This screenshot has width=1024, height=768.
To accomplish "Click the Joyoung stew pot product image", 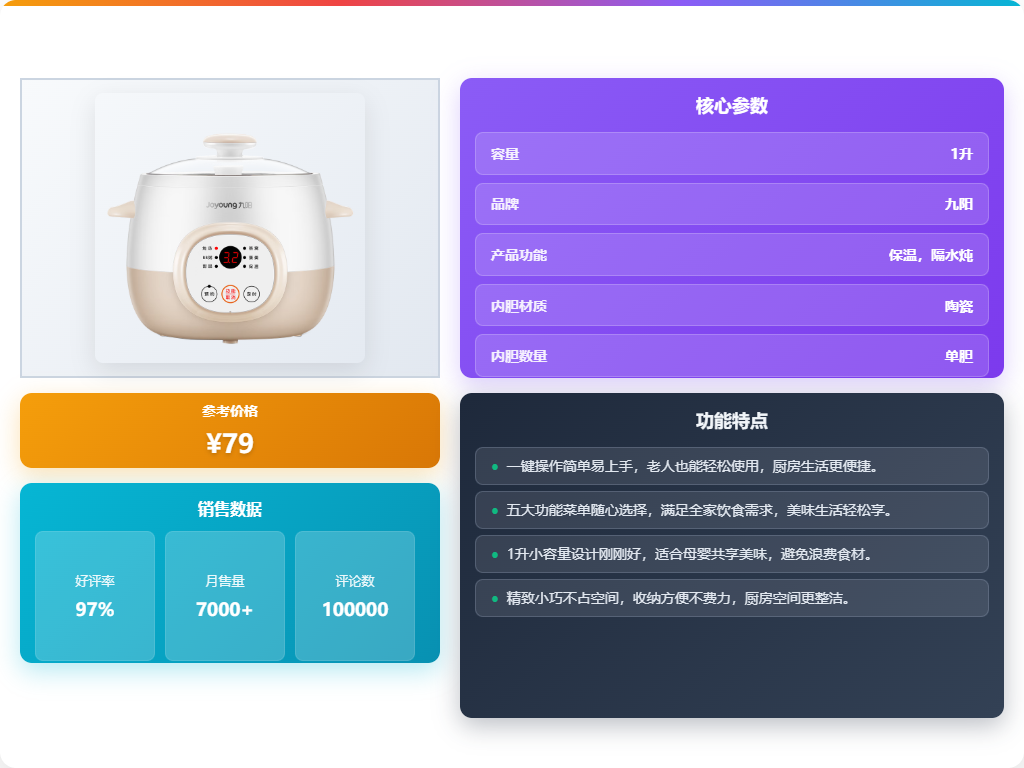I will pyautogui.click(x=230, y=228).
